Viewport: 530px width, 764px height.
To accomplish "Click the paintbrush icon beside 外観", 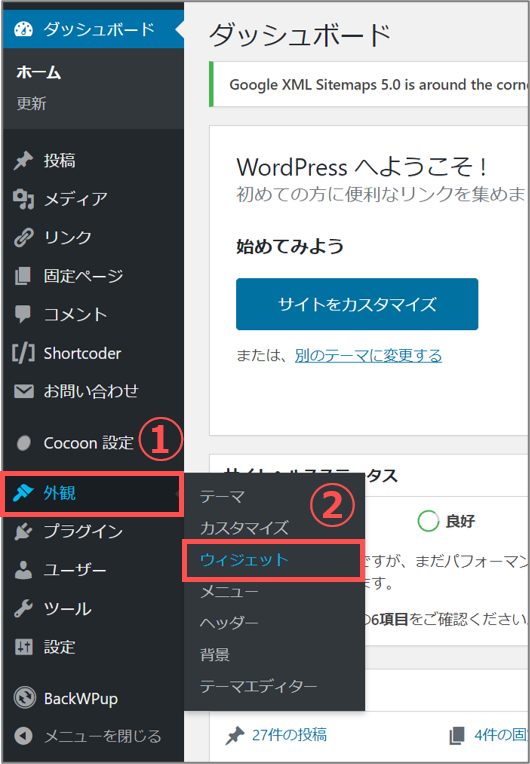I will point(23,493).
